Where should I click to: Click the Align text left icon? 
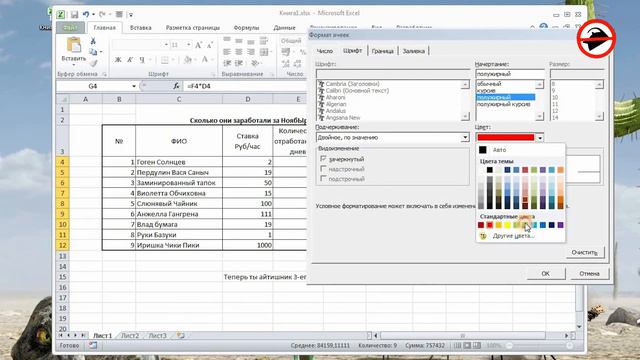pyautogui.click(x=227, y=52)
